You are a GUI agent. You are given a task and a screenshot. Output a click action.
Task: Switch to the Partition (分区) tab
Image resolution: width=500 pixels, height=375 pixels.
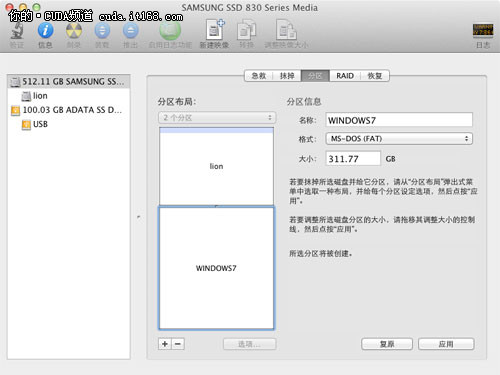coord(315,76)
